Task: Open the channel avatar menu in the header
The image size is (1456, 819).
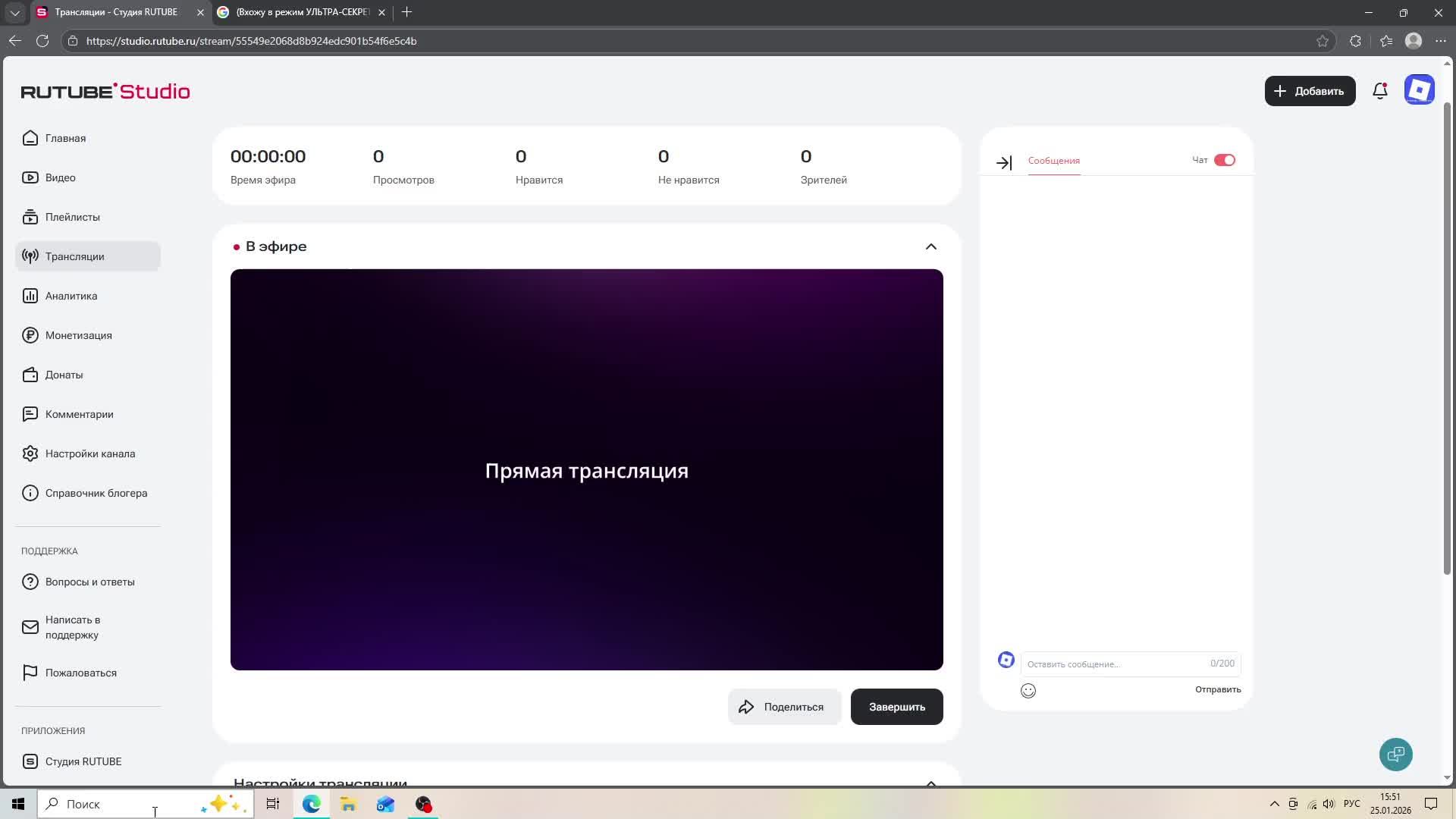Action: click(x=1419, y=90)
